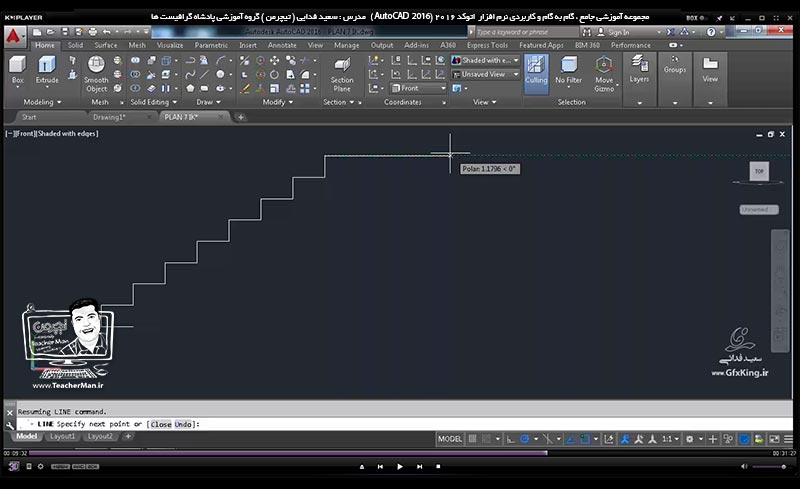This screenshot has height=489, width=800.
Task: Switch to the Layout1 tab
Action: pos(62,436)
